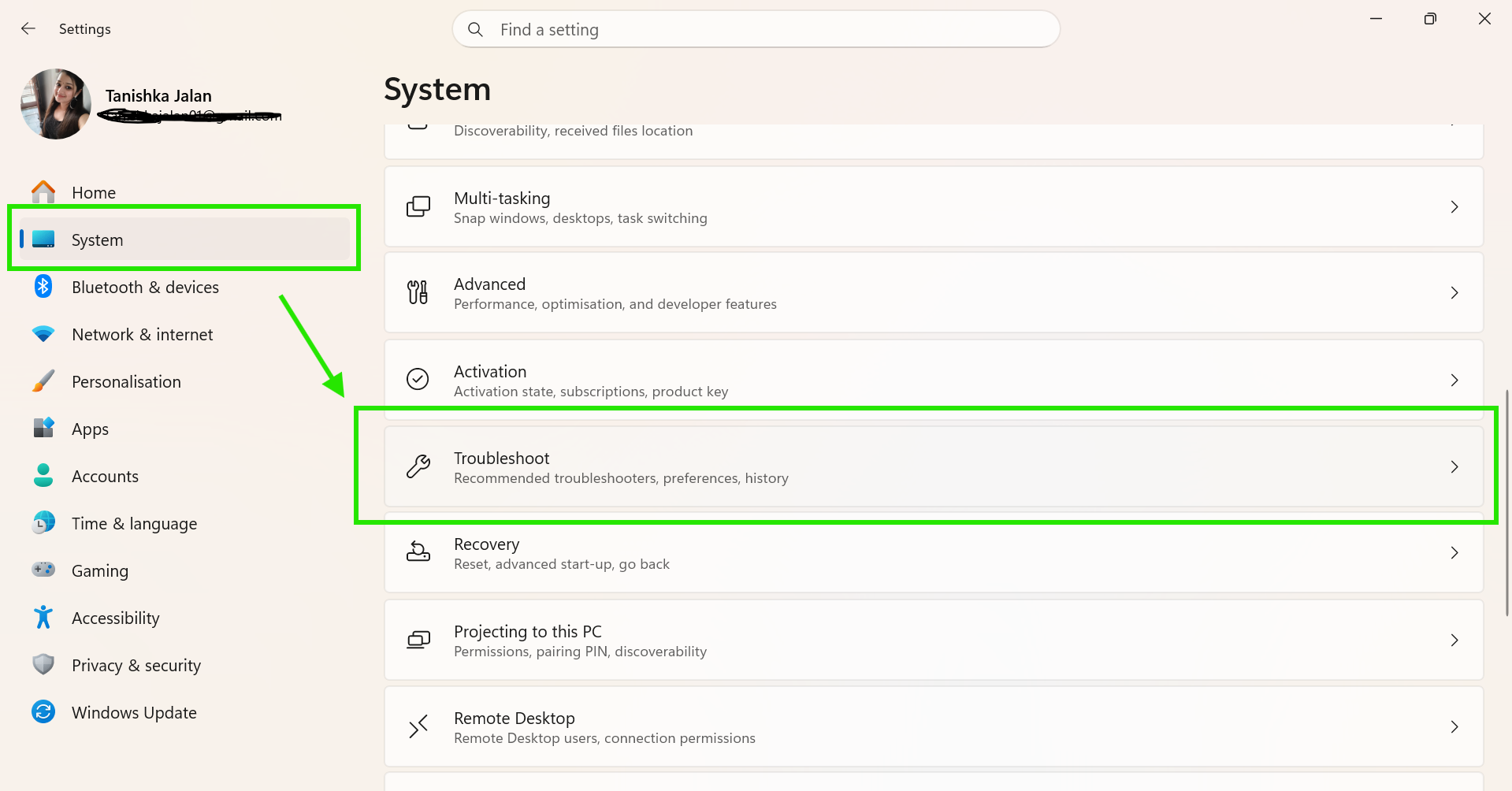
Task: Click the Activation checkmark icon
Action: tap(418, 379)
